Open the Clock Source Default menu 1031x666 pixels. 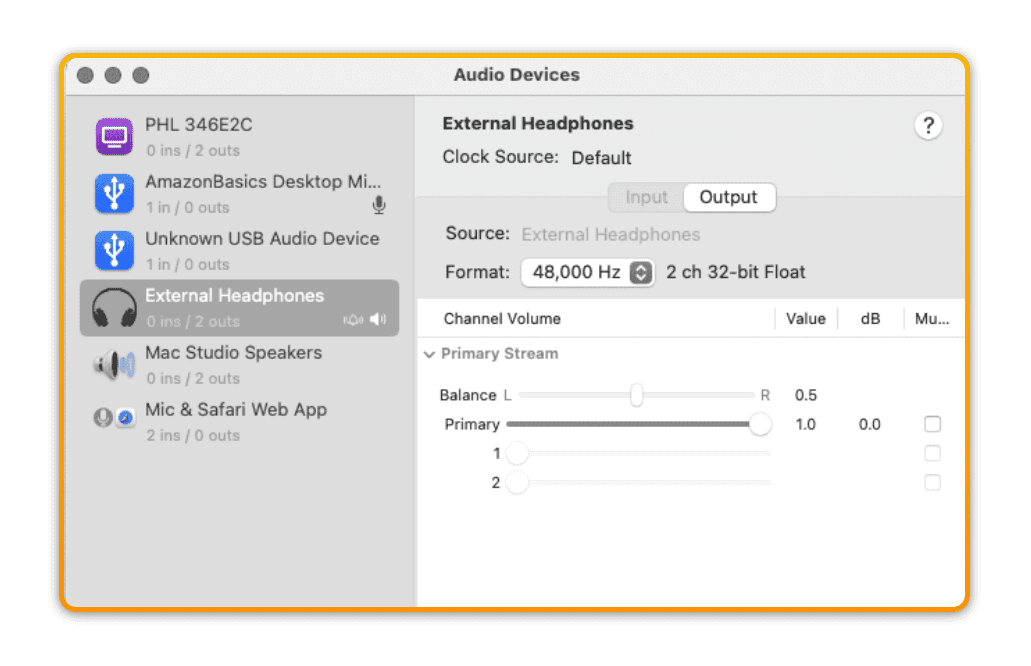coord(601,158)
